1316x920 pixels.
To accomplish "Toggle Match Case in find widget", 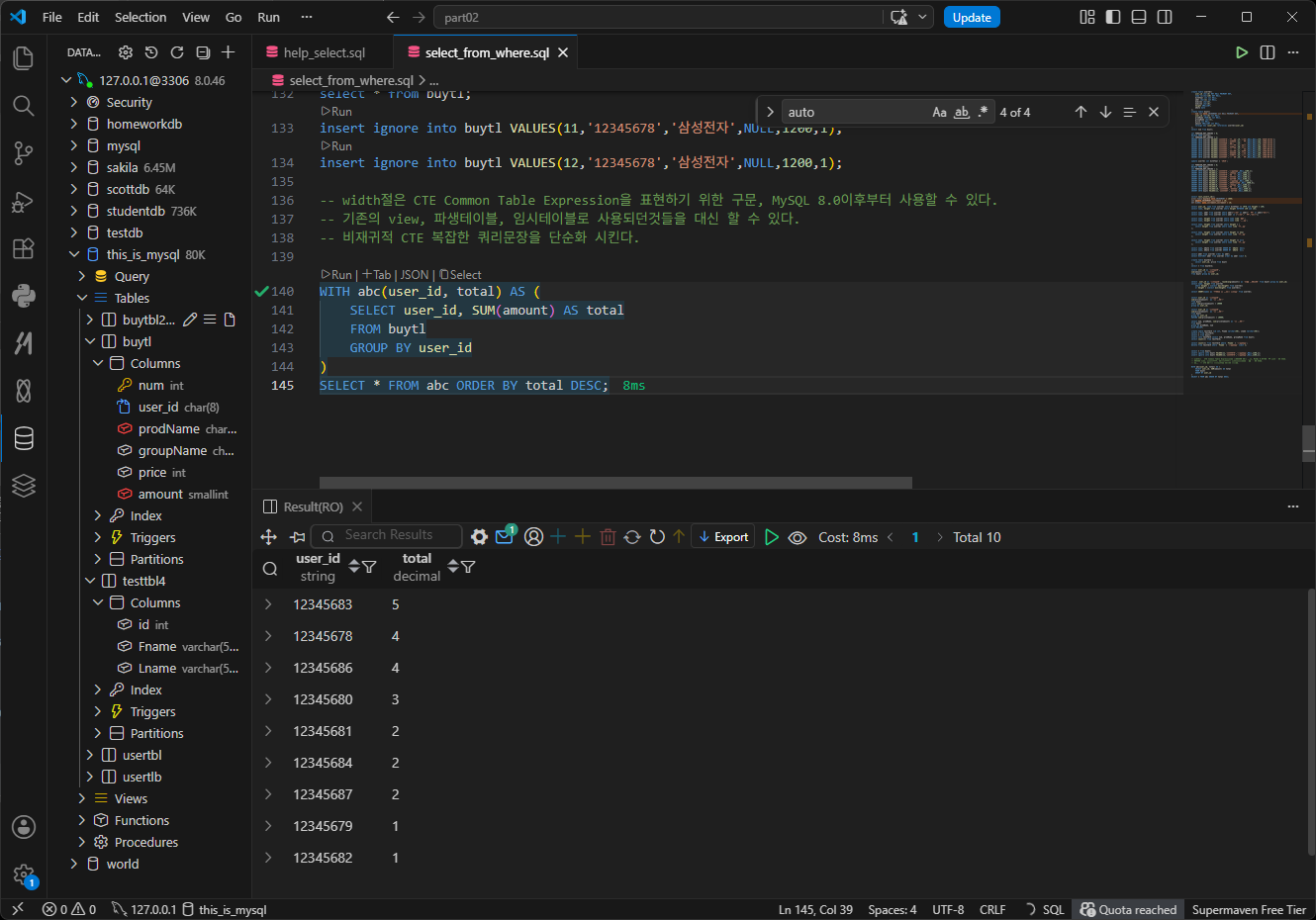I will 940,112.
